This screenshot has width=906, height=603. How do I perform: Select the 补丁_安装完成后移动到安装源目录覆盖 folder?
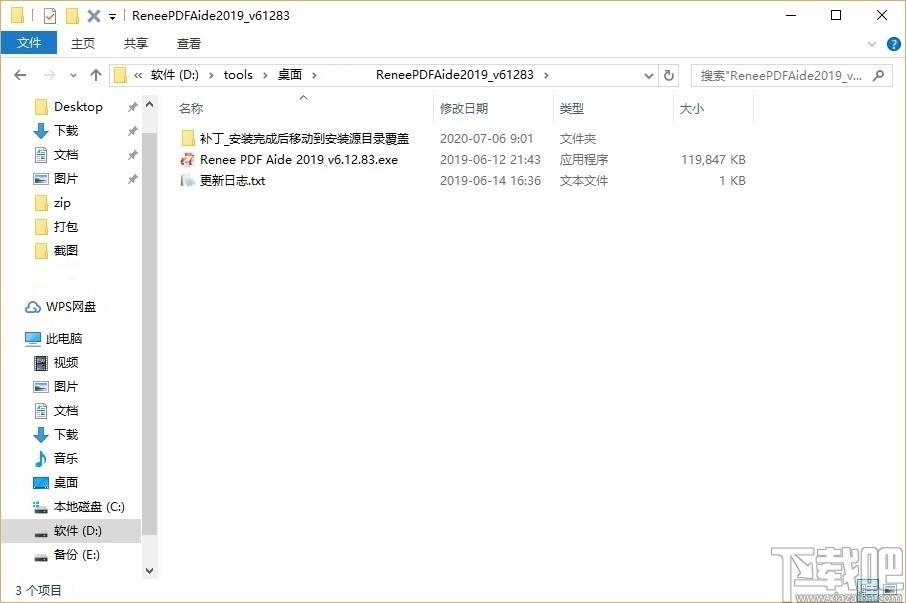pos(304,139)
